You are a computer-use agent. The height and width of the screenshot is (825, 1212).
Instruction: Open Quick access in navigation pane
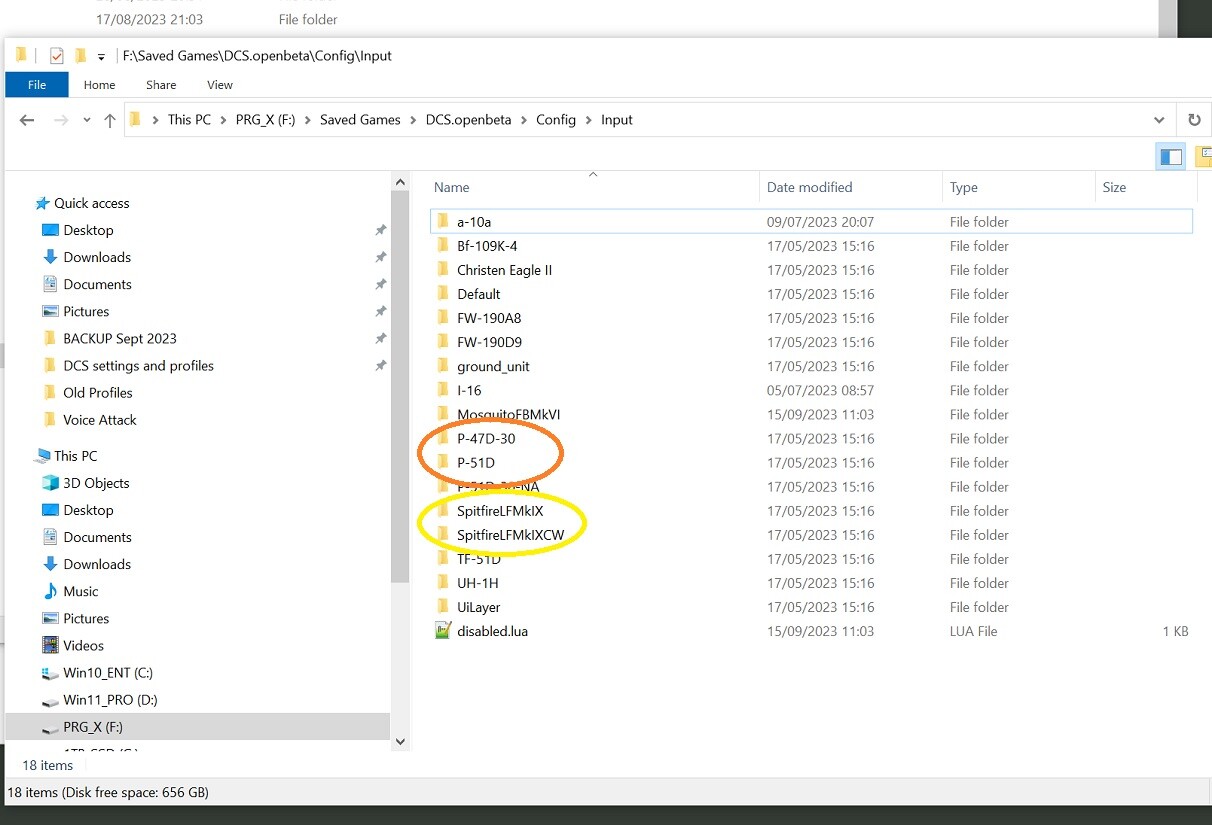(x=91, y=203)
